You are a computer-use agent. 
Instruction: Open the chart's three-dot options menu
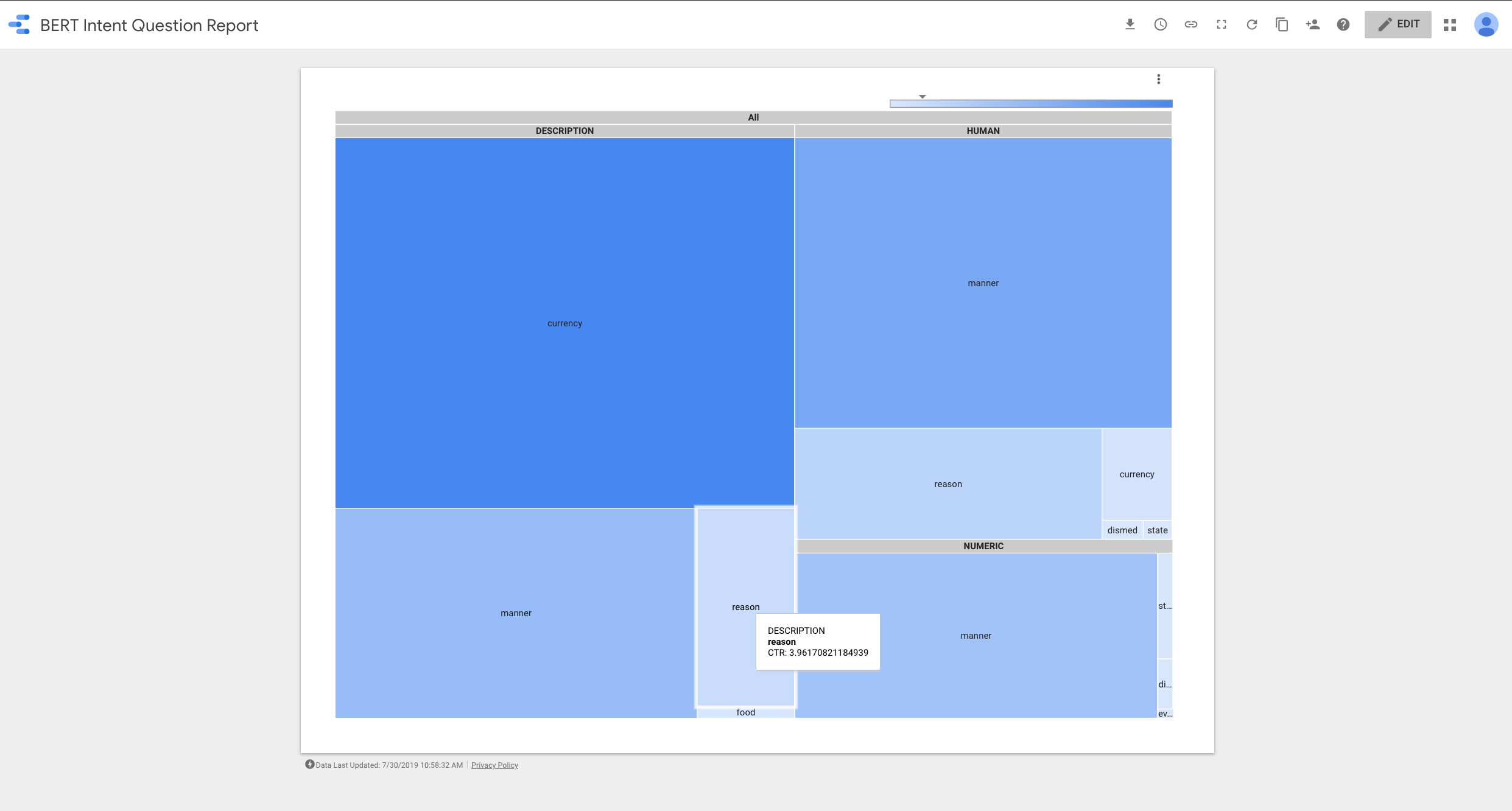(1158, 79)
